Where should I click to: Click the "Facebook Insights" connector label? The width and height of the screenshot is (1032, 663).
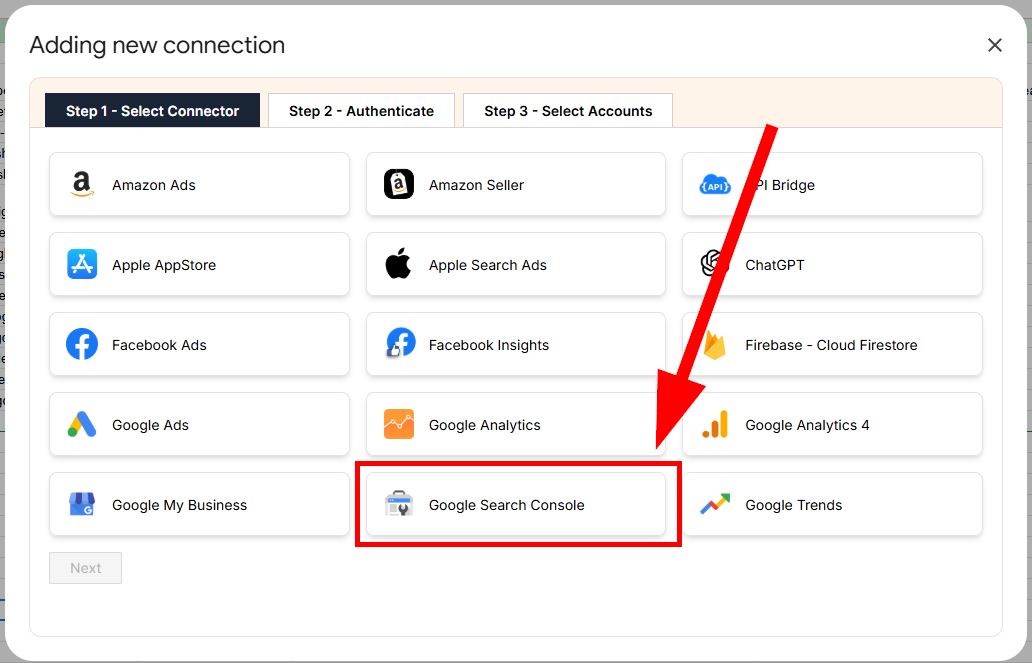489,345
